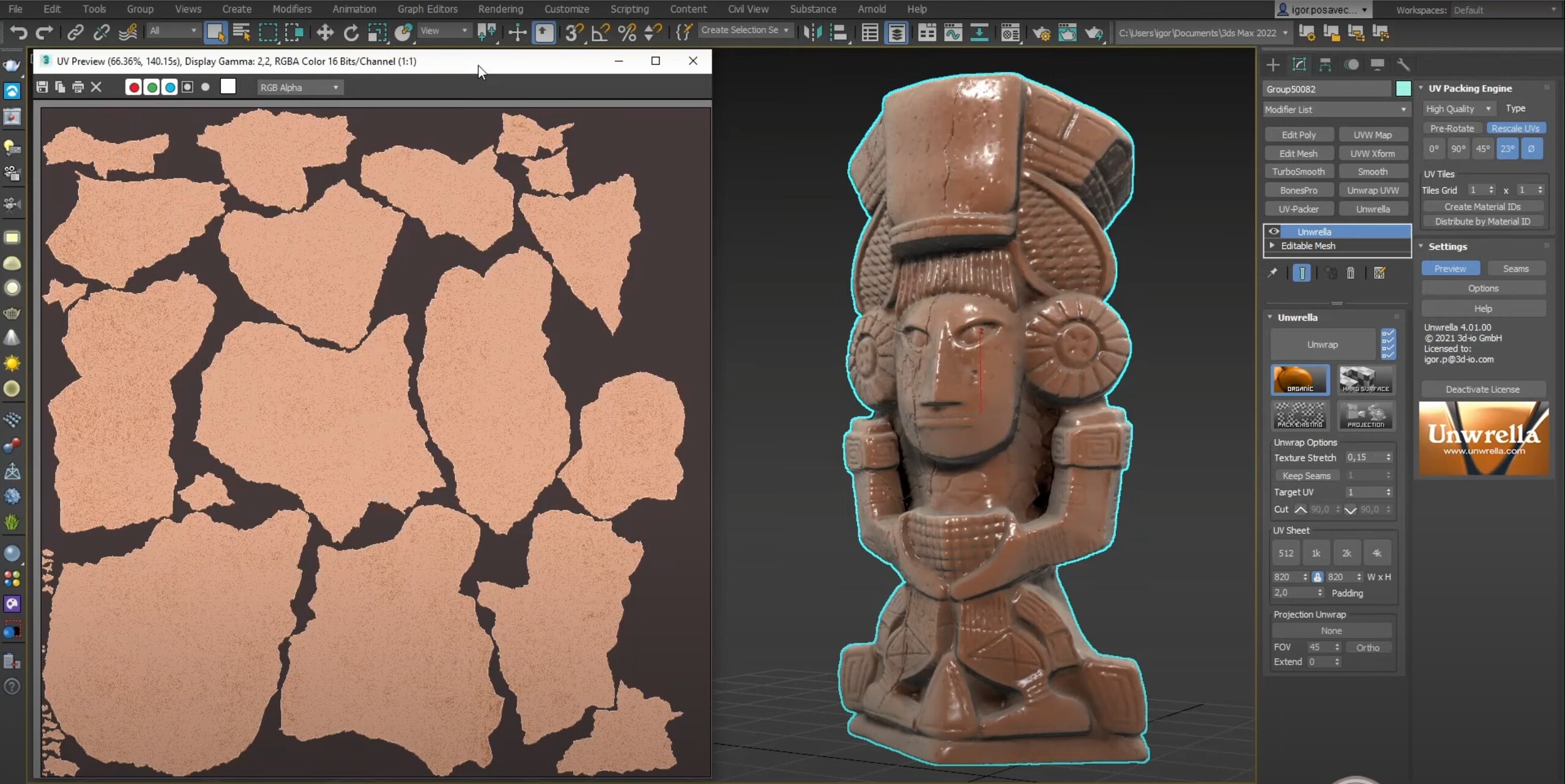Select the Organic unwrap mode thumbnail

point(1300,379)
